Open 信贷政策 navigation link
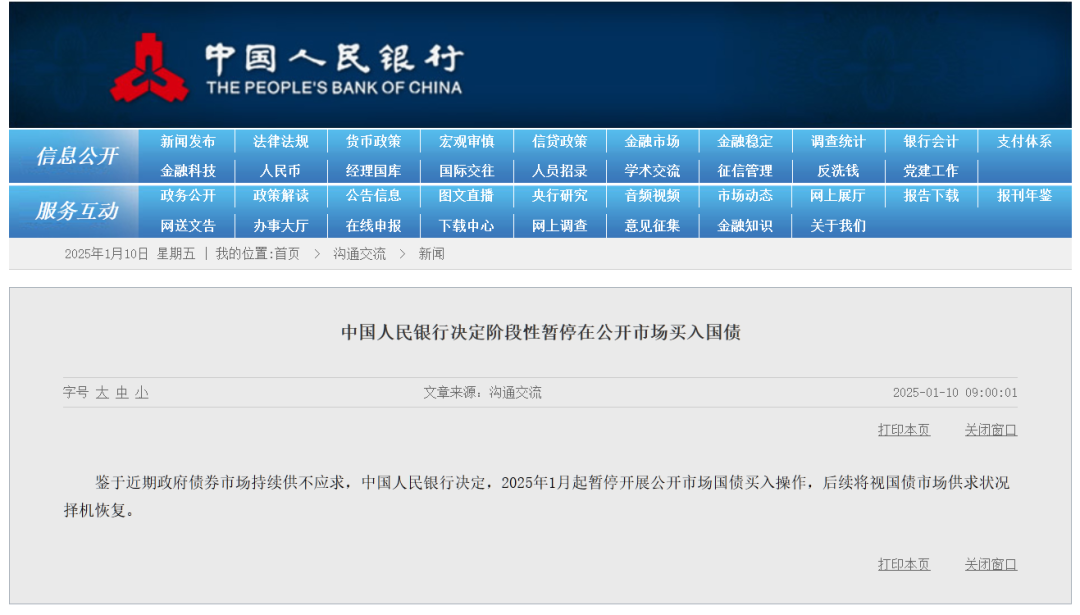The width and height of the screenshot is (1080, 615). pos(559,141)
